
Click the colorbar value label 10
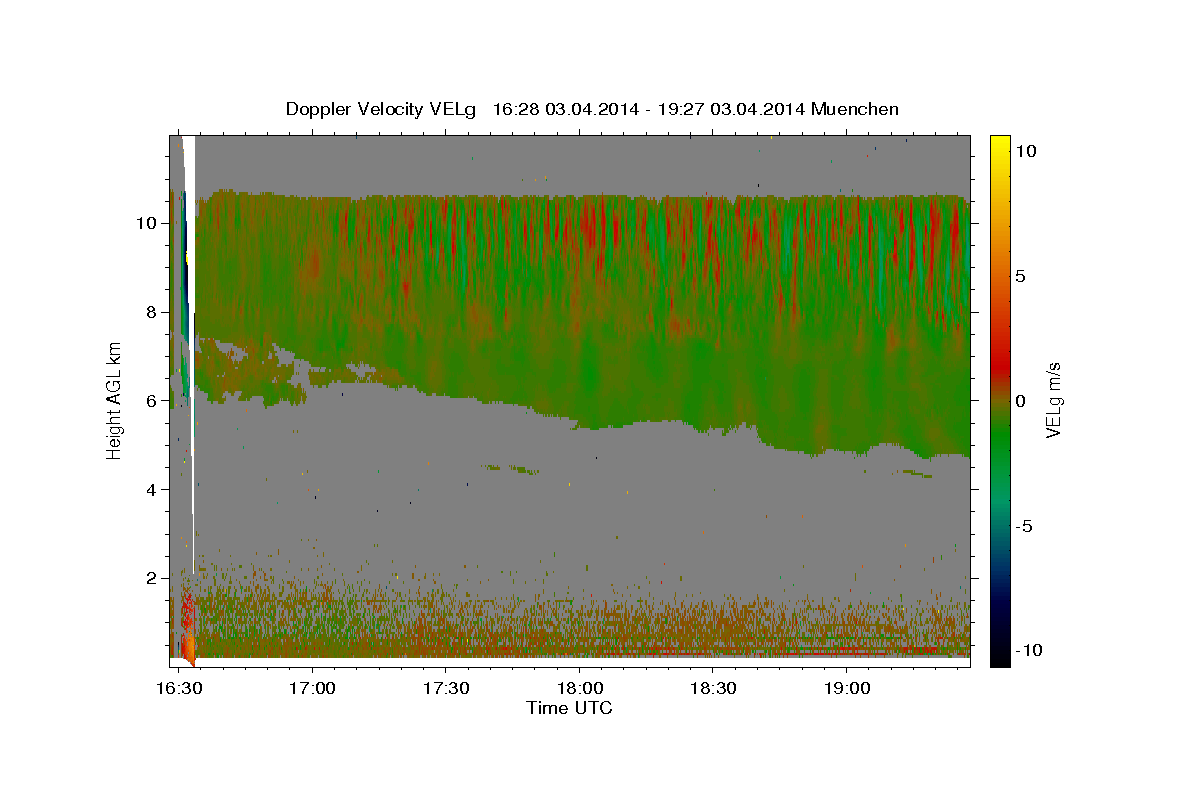coord(1026,150)
